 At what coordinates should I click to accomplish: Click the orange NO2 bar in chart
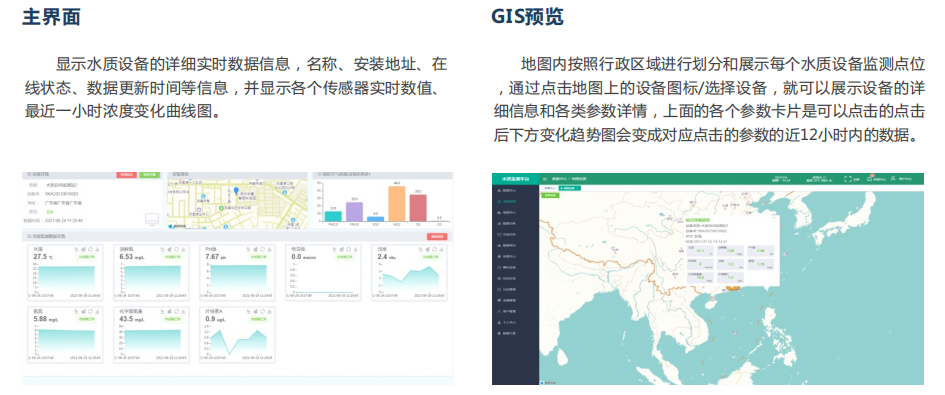click(397, 204)
